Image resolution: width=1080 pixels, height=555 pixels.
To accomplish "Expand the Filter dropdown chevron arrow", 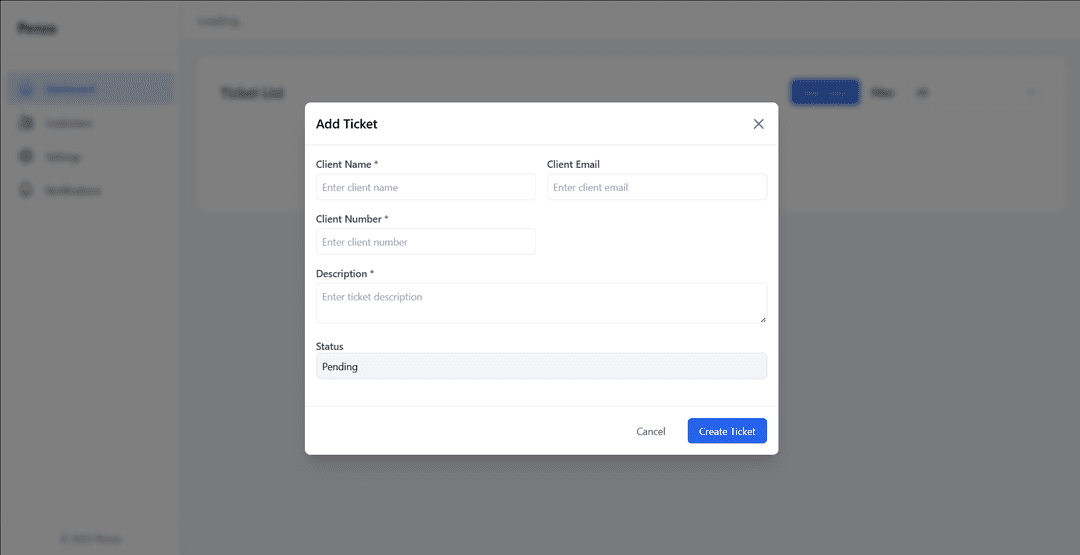I will [x=1031, y=92].
